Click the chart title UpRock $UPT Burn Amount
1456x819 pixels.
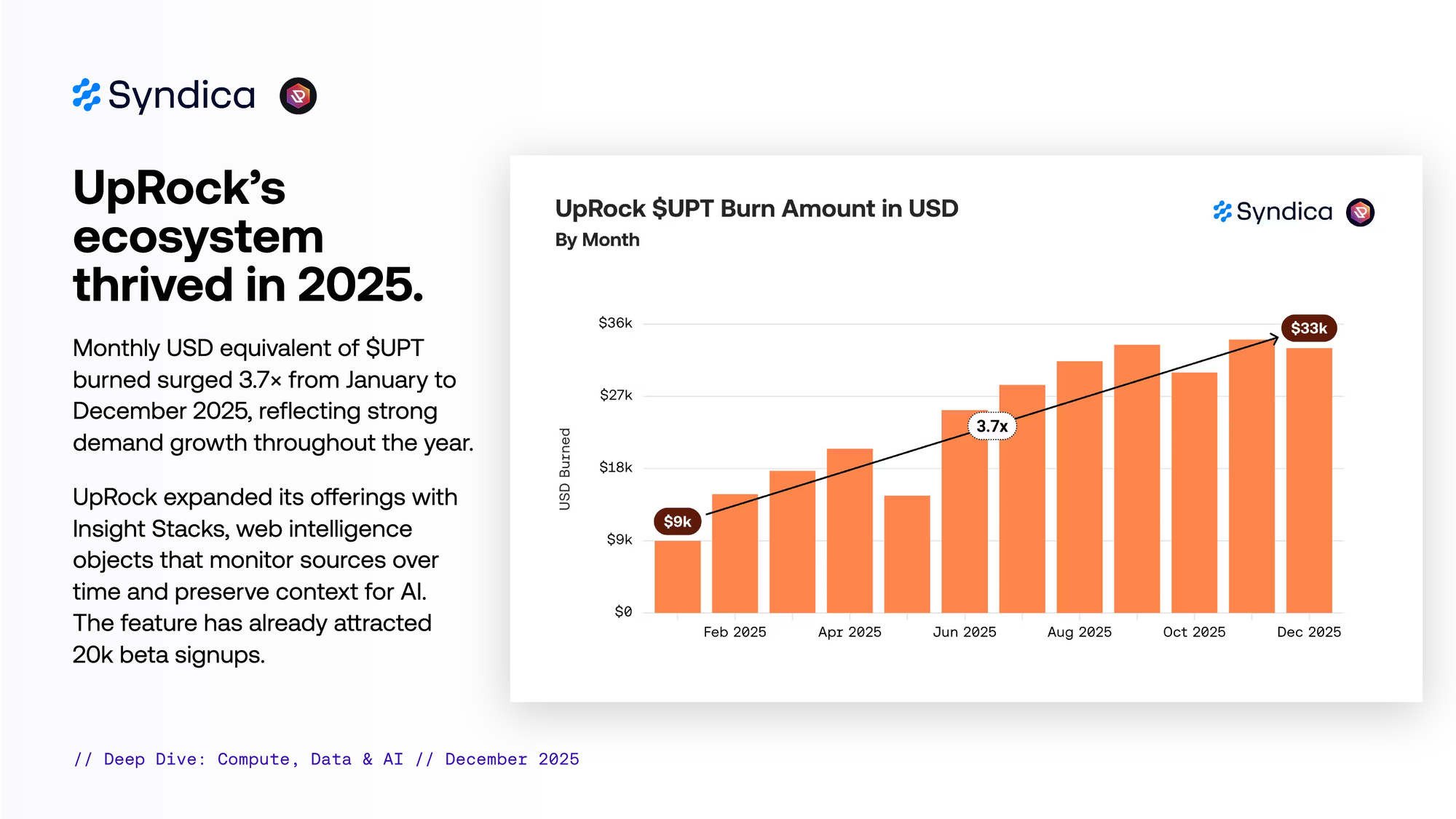(x=756, y=209)
